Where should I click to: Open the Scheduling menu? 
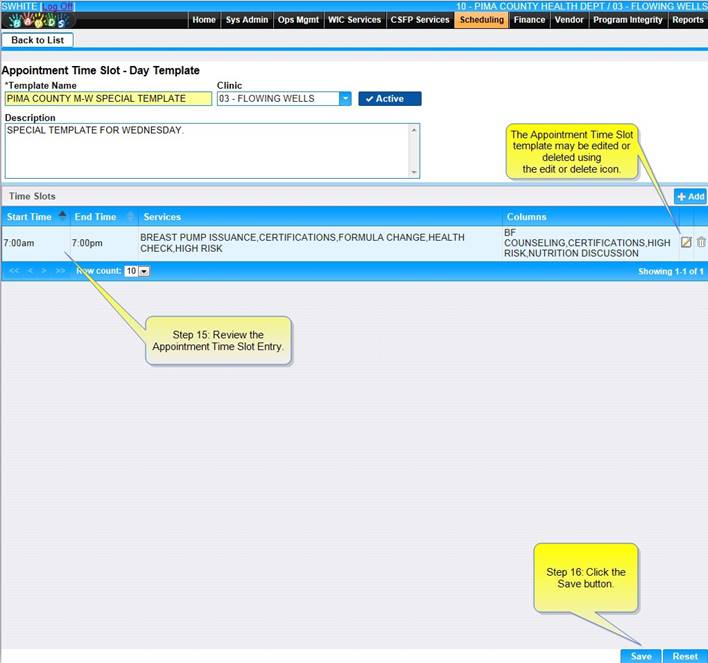(x=481, y=20)
